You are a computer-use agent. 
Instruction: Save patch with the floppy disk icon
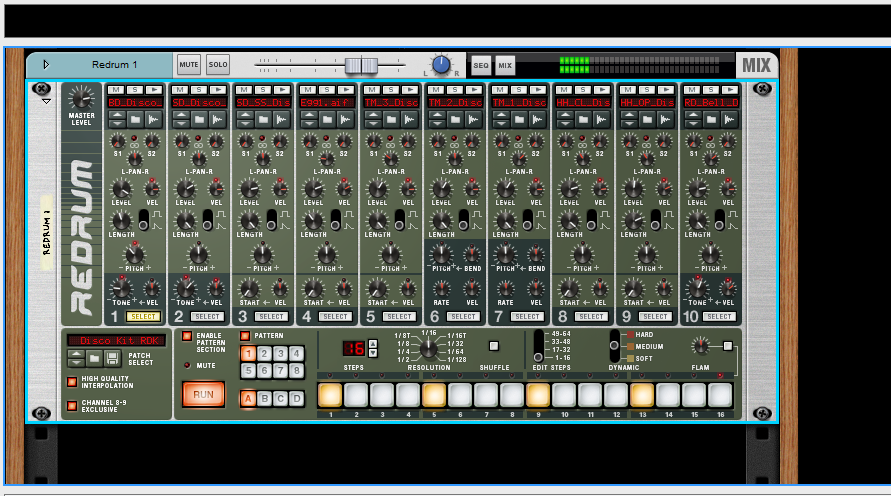112,358
